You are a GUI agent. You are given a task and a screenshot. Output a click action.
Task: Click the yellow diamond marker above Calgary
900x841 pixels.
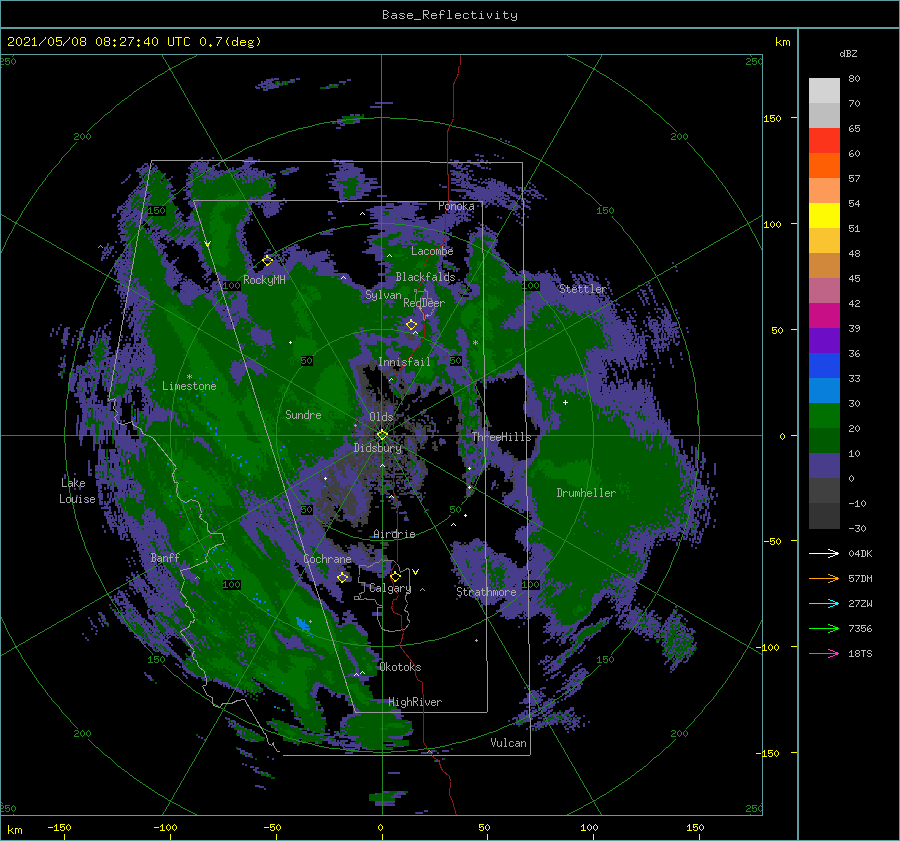pyautogui.click(x=395, y=576)
